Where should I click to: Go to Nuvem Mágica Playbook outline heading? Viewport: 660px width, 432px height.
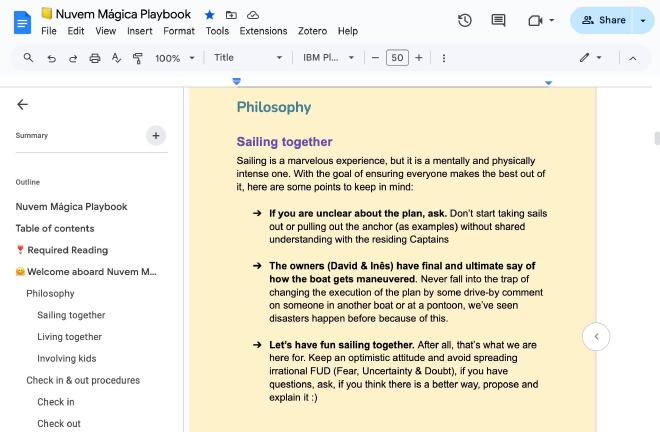(x=71, y=207)
